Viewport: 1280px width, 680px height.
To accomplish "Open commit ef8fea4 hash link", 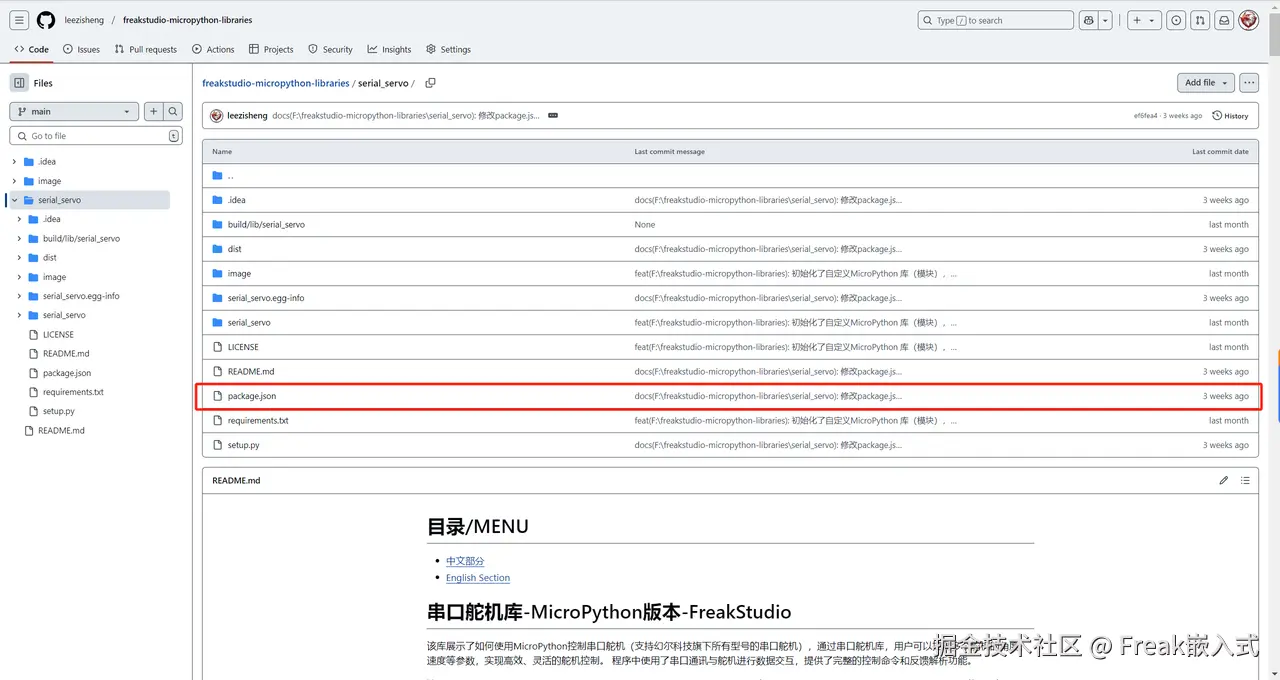I will tap(1145, 116).
